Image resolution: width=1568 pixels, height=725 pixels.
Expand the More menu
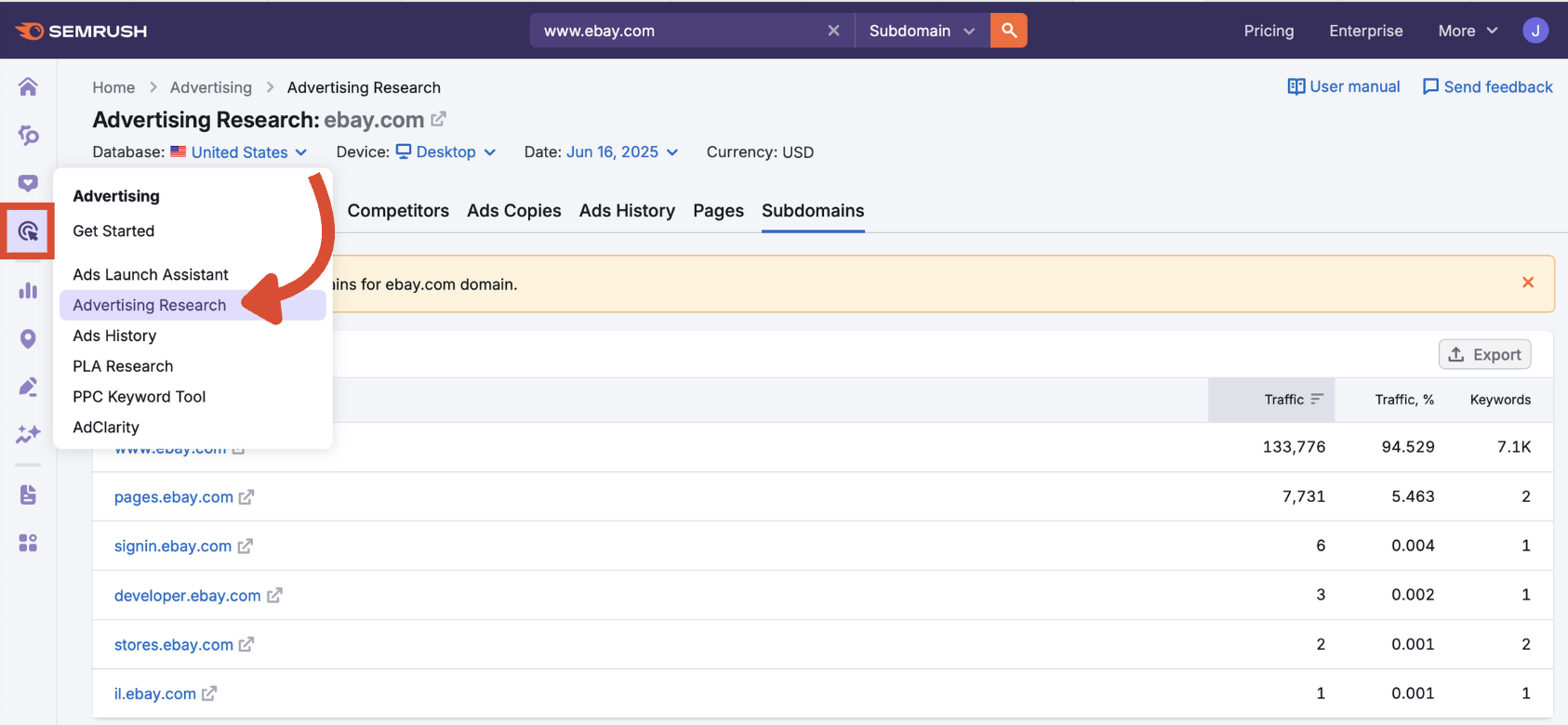point(1468,31)
